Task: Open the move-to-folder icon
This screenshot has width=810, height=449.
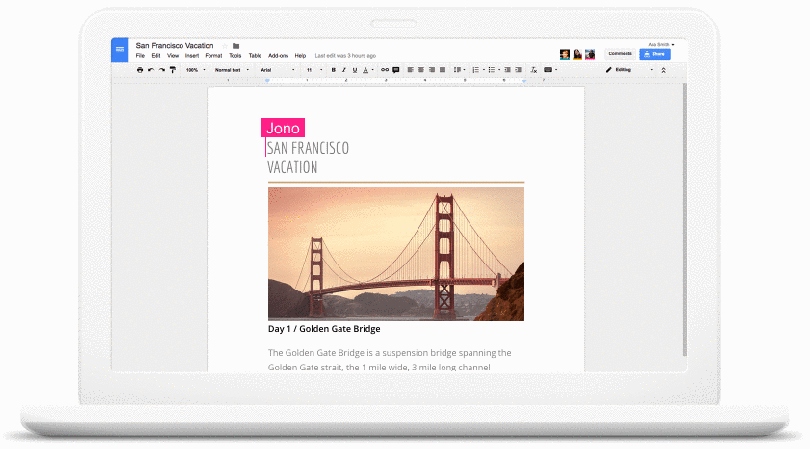Action: point(236,46)
